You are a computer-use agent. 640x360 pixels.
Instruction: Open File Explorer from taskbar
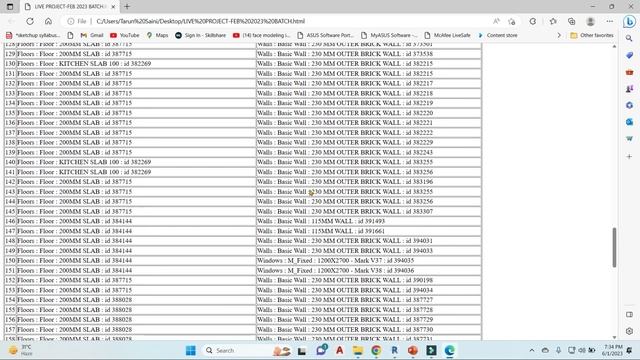click(x=358, y=350)
